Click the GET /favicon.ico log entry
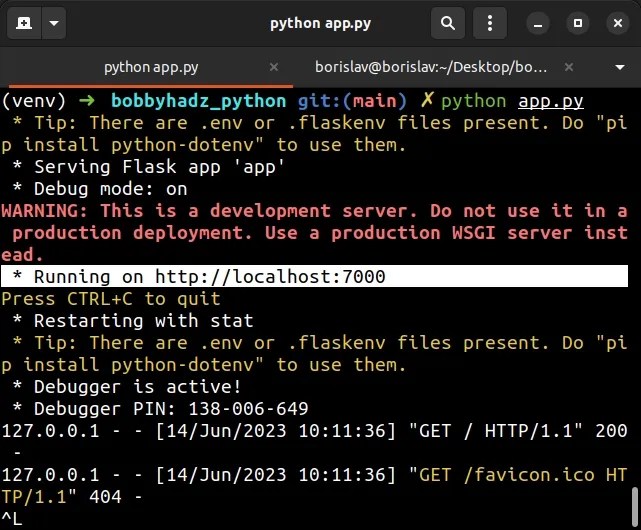Viewport: 641px width, 530px height. (314, 486)
